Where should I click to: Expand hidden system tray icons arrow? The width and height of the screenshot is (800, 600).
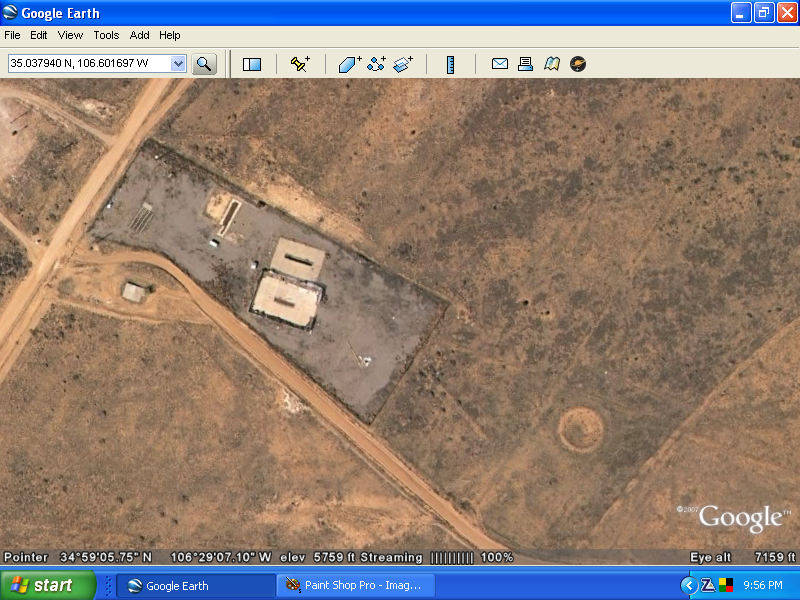689,585
